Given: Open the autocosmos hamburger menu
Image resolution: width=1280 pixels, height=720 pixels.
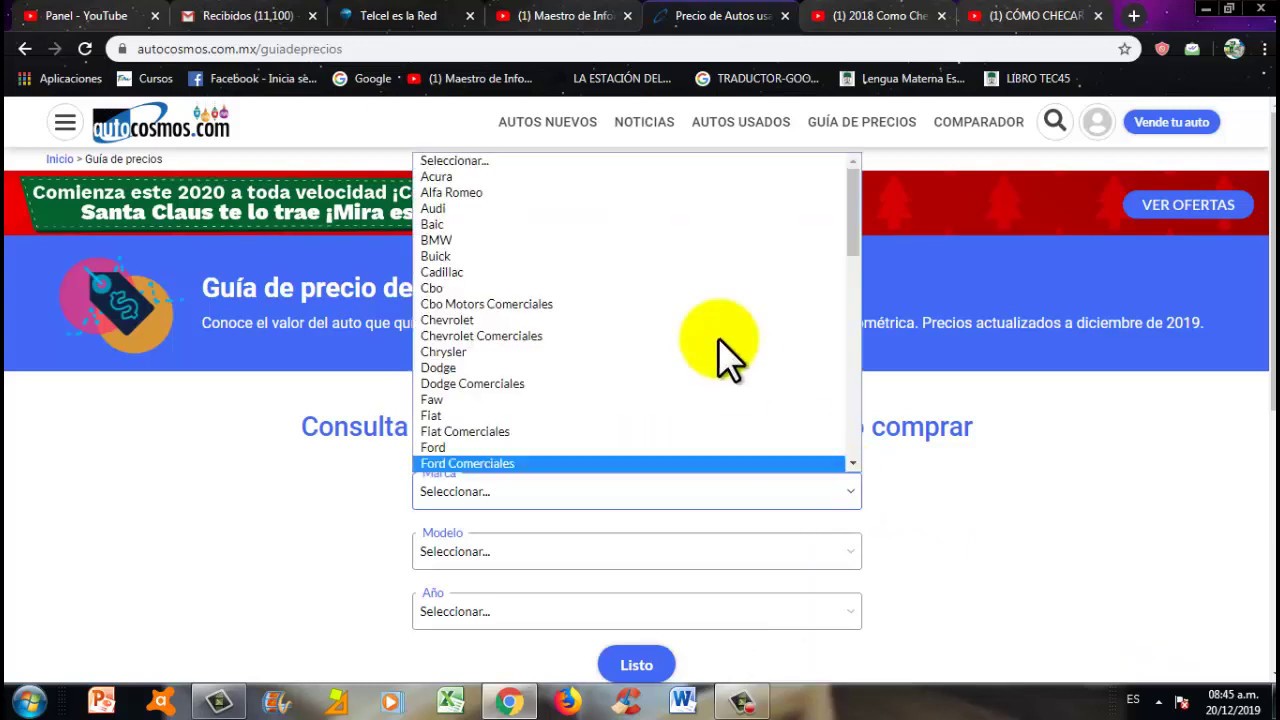Looking at the screenshot, I should pos(65,122).
